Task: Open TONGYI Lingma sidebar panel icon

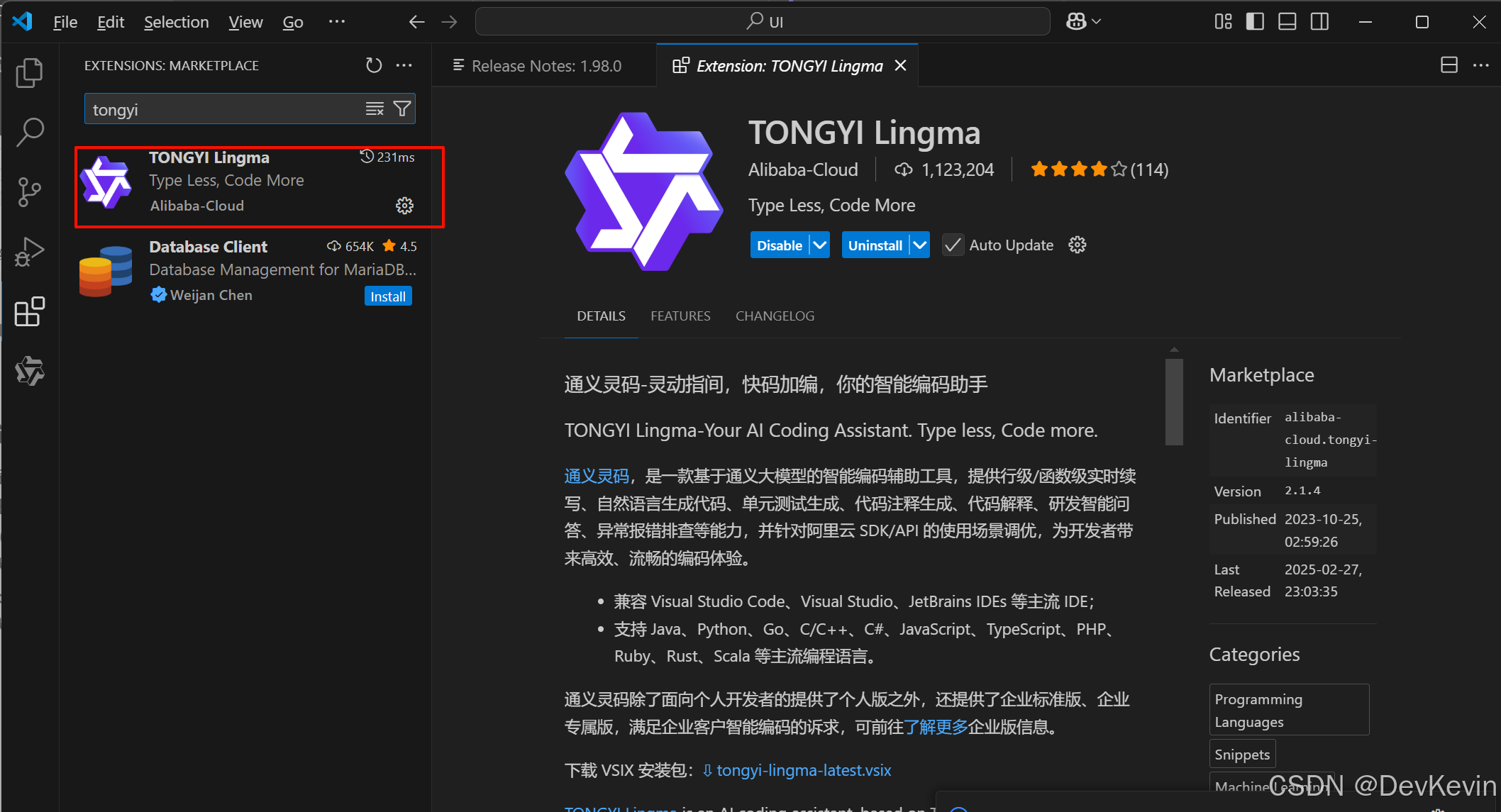Action: point(29,371)
